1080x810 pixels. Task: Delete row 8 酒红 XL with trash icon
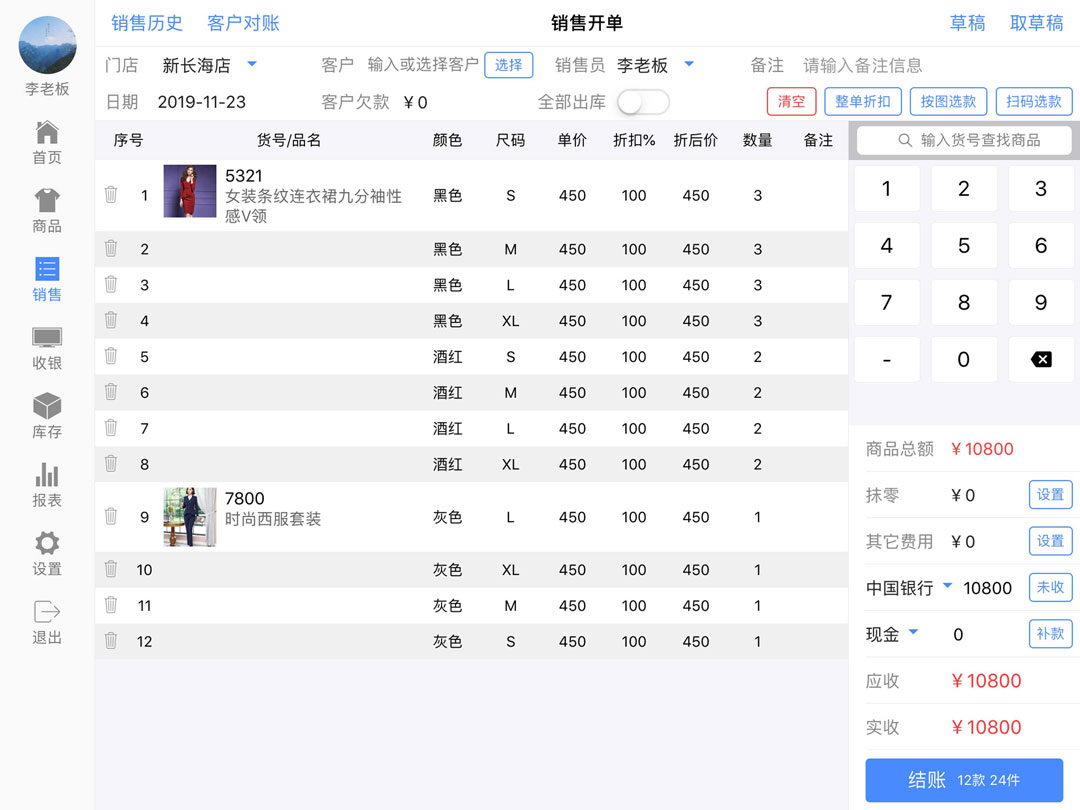[111, 464]
